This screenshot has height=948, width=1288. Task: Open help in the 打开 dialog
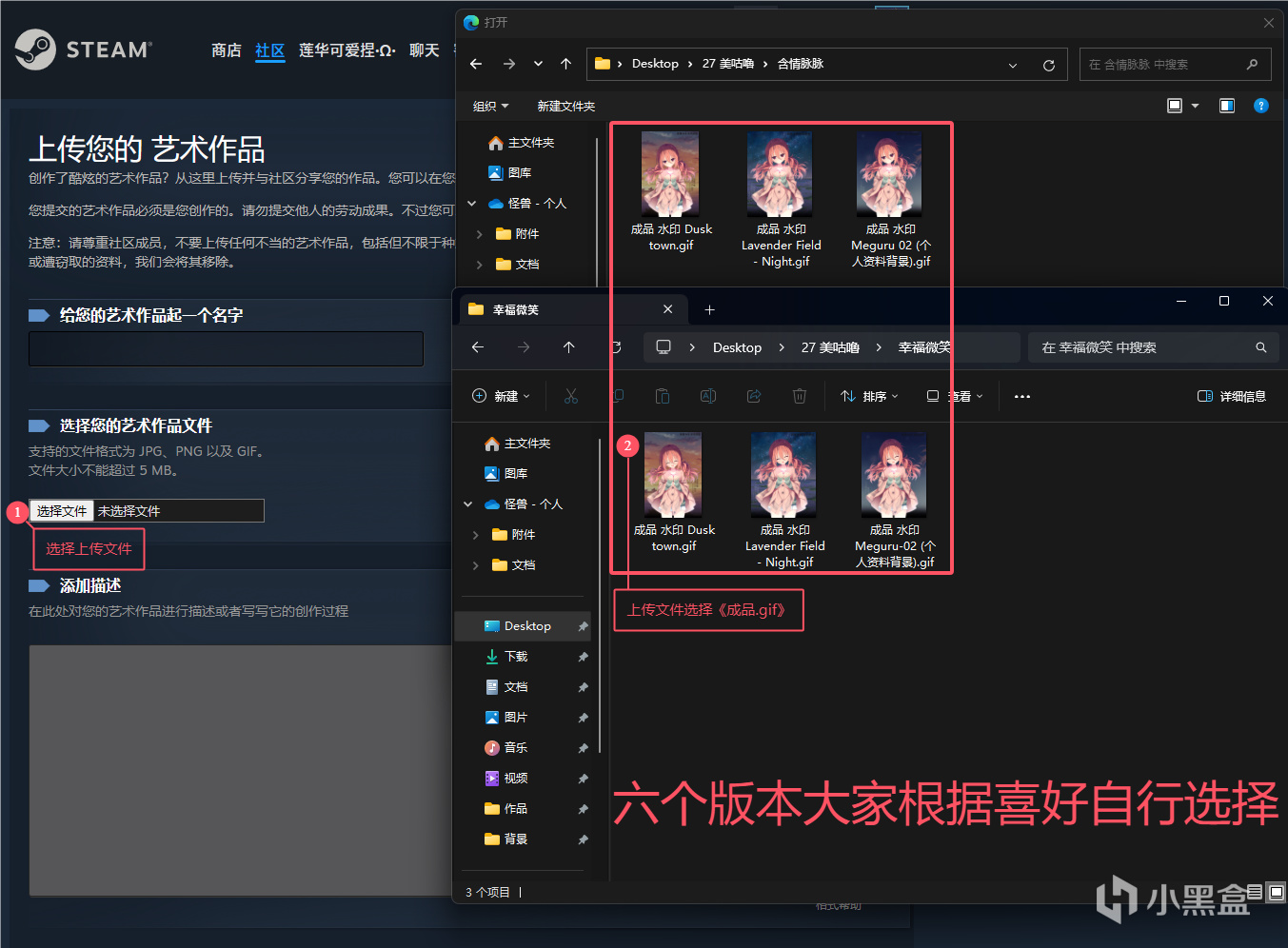[1261, 106]
